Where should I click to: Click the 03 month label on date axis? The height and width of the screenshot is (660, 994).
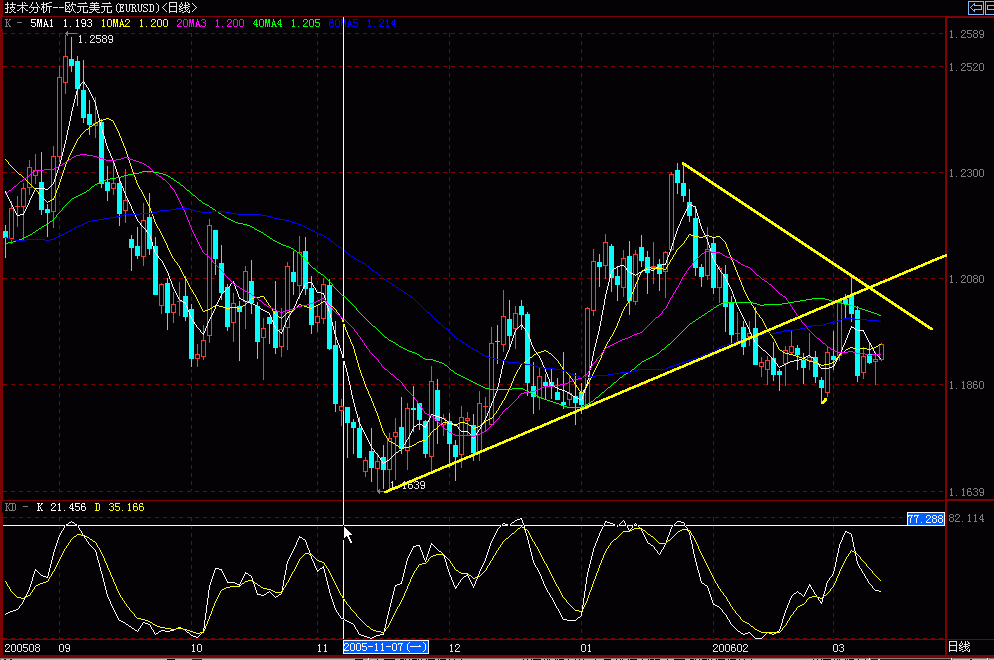[839, 648]
